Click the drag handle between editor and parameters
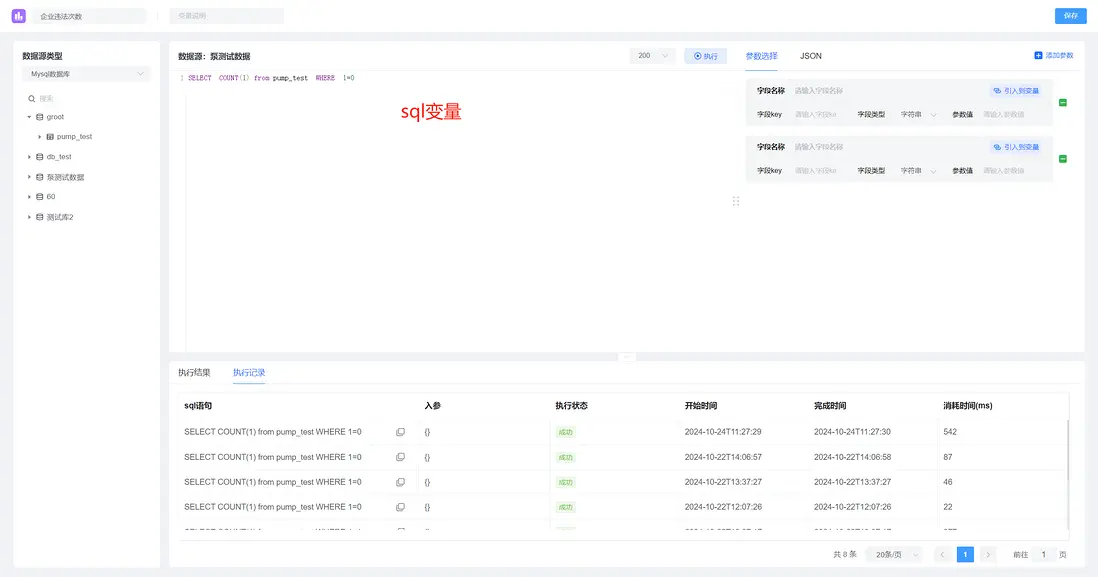This screenshot has height=577, width=1098. coord(736,201)
